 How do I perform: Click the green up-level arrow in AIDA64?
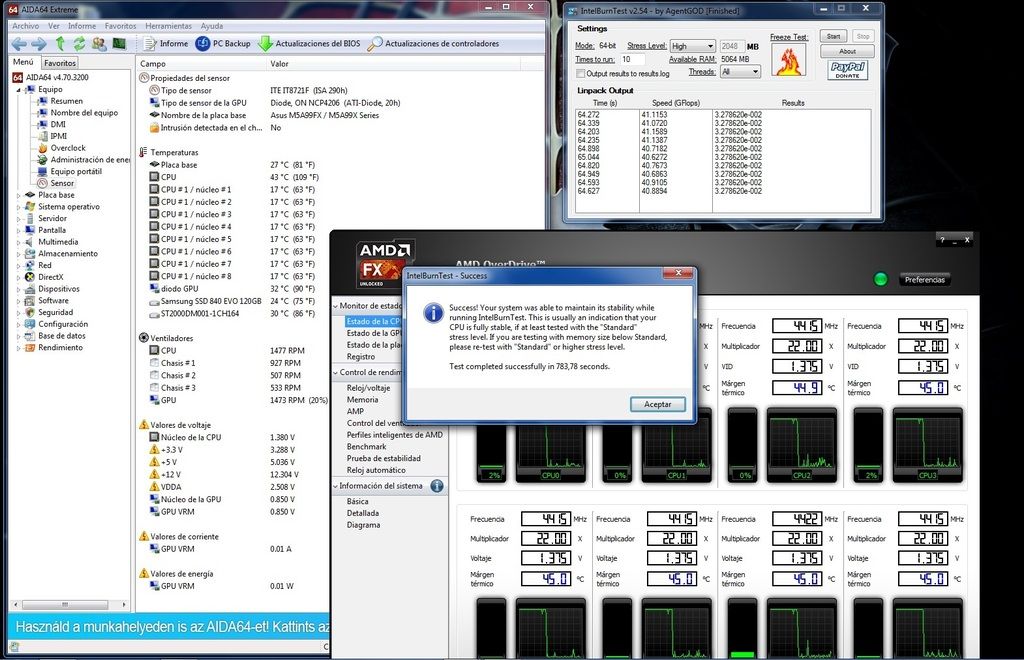(60, 44)
